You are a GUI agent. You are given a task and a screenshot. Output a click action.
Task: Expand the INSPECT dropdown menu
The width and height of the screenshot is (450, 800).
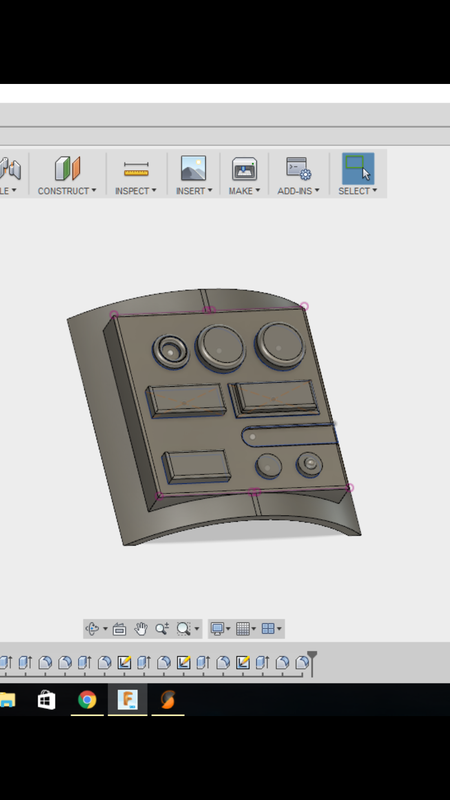pos(136,191)
